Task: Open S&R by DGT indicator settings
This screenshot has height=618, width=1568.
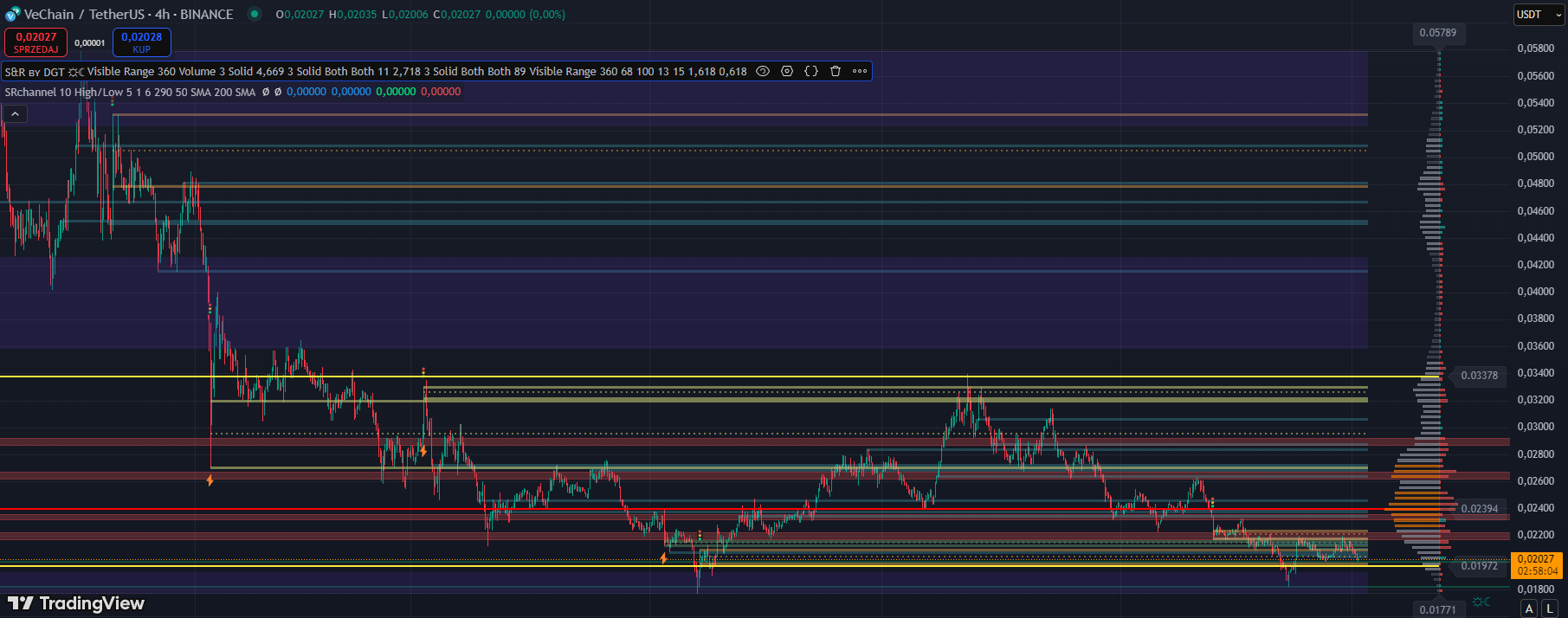Action: (787, 72)
